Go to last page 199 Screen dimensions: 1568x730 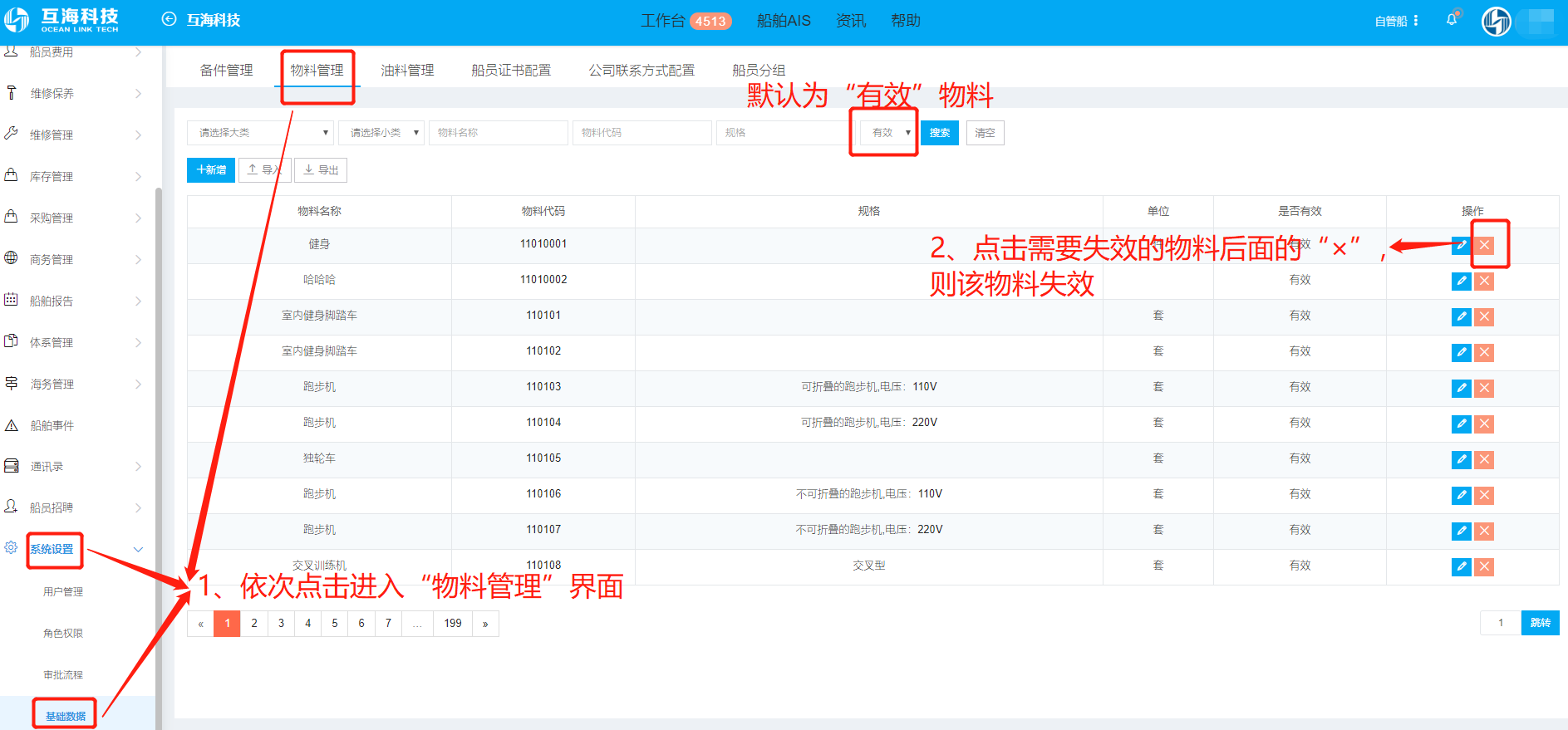tap(453, 624)
